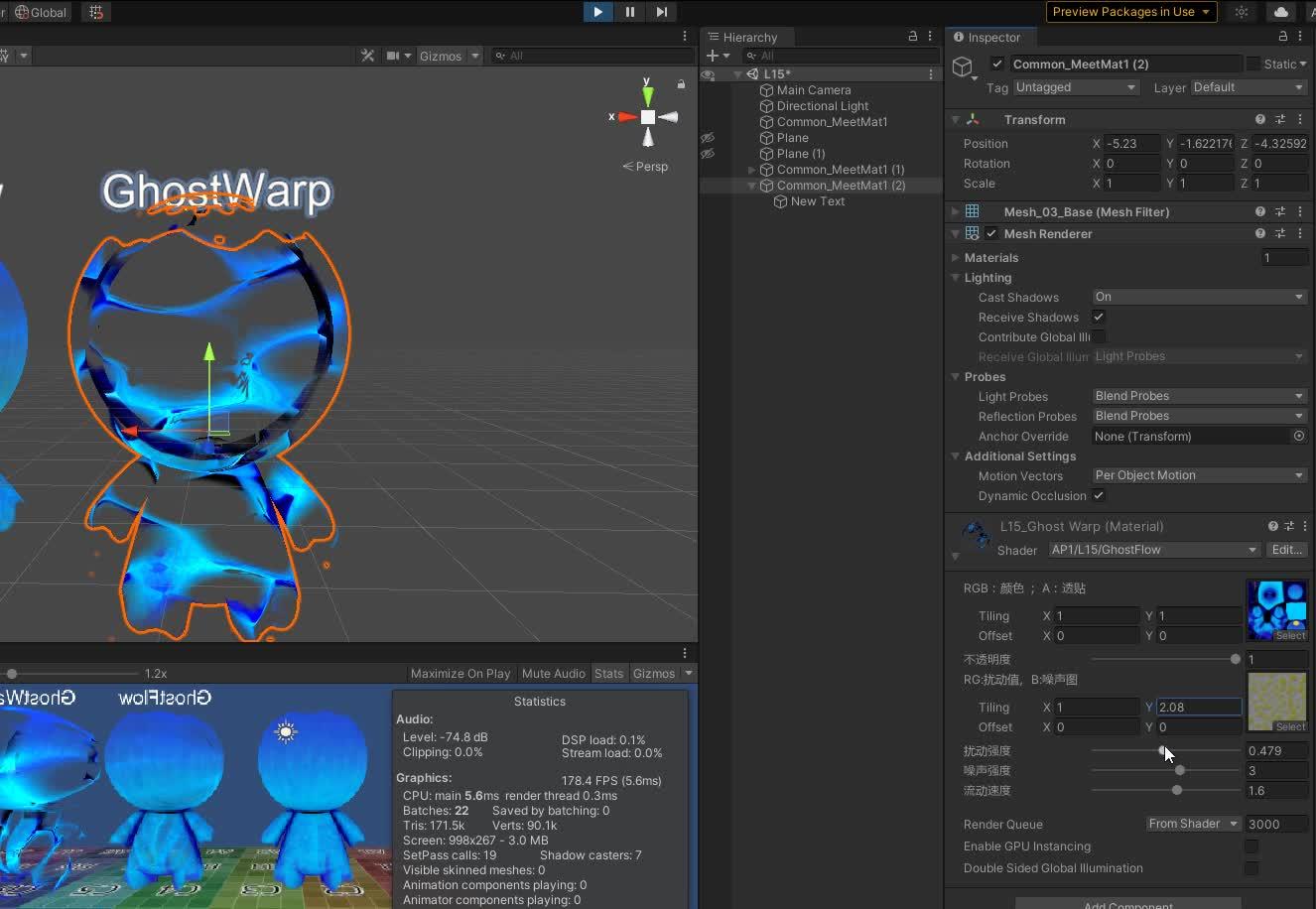Click the lock padlock on the Inspector panel
Image resolution: width=1316 pixels, height=909 pixels.
1281,36
